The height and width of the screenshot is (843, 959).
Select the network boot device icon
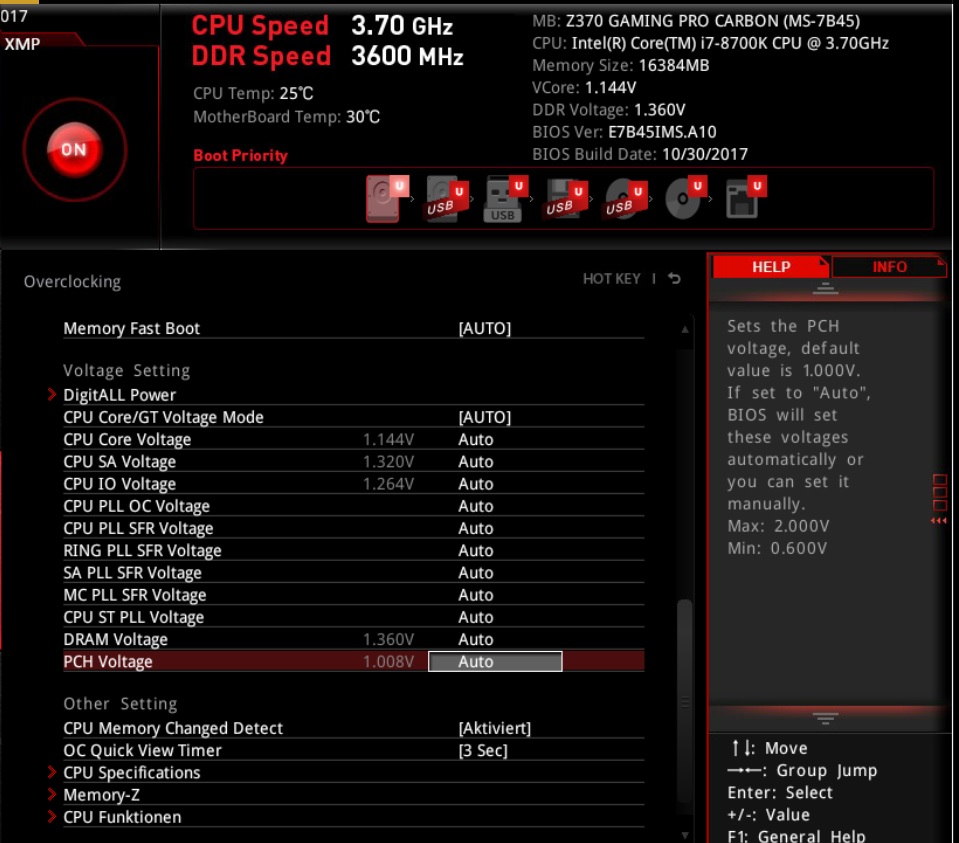tap(746, 198)
